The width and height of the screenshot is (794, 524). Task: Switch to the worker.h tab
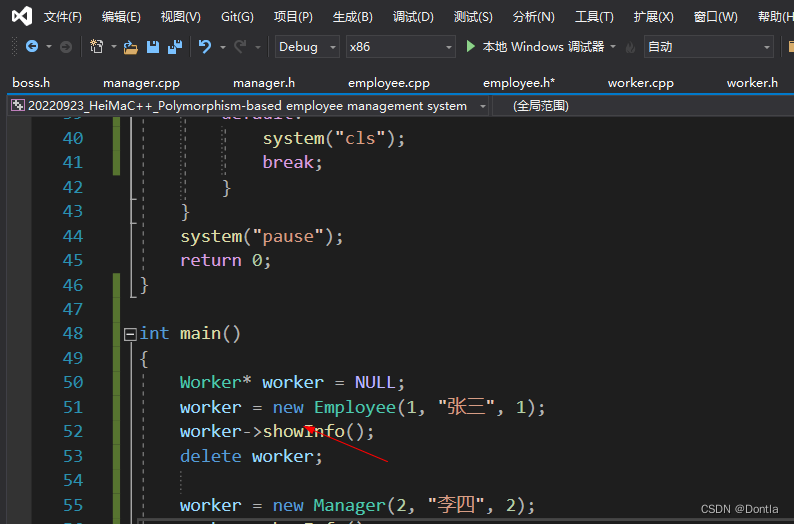752,83
